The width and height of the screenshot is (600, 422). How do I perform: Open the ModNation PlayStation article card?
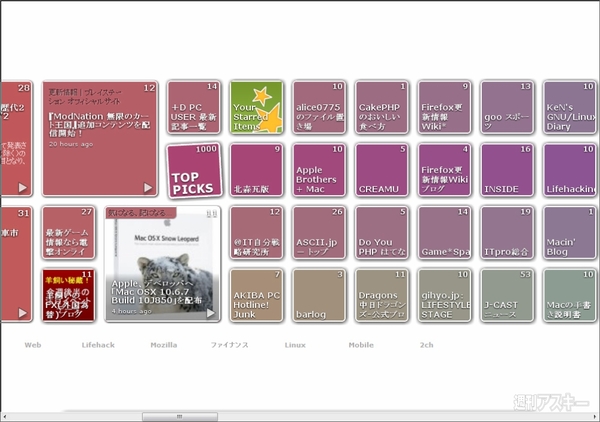(x=100, y=138)
